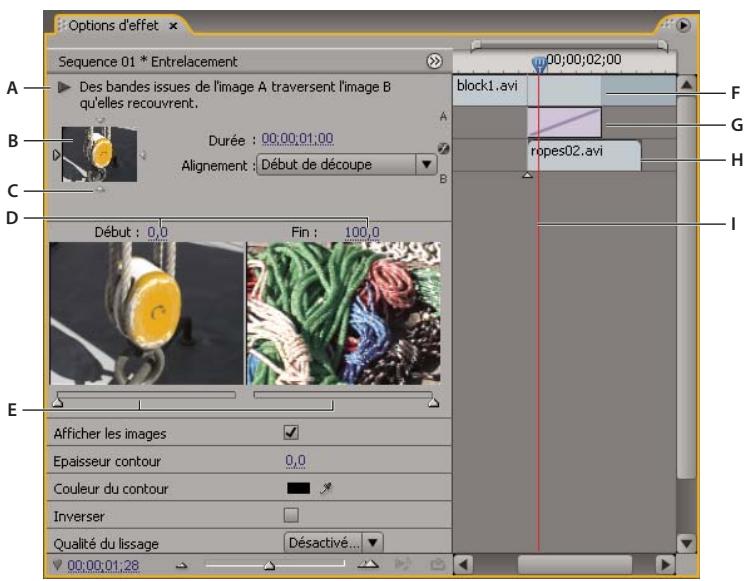Screen dimensions: 745x581
Task: Click the current timecode 00;00;01;28
Action: 103,565
